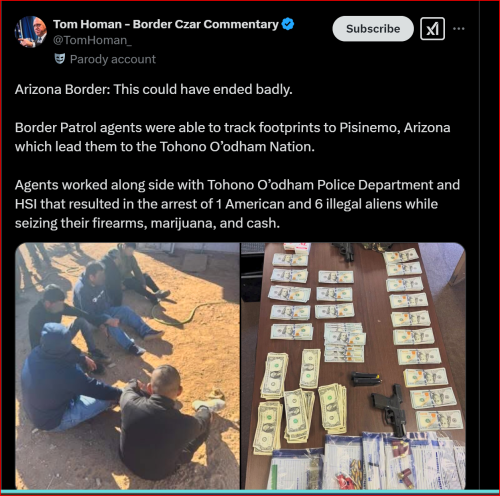500x496 pixels.
Task: Click the 'This could have ended badly' text
Action: pyautogui.click(x=203, y=89)
